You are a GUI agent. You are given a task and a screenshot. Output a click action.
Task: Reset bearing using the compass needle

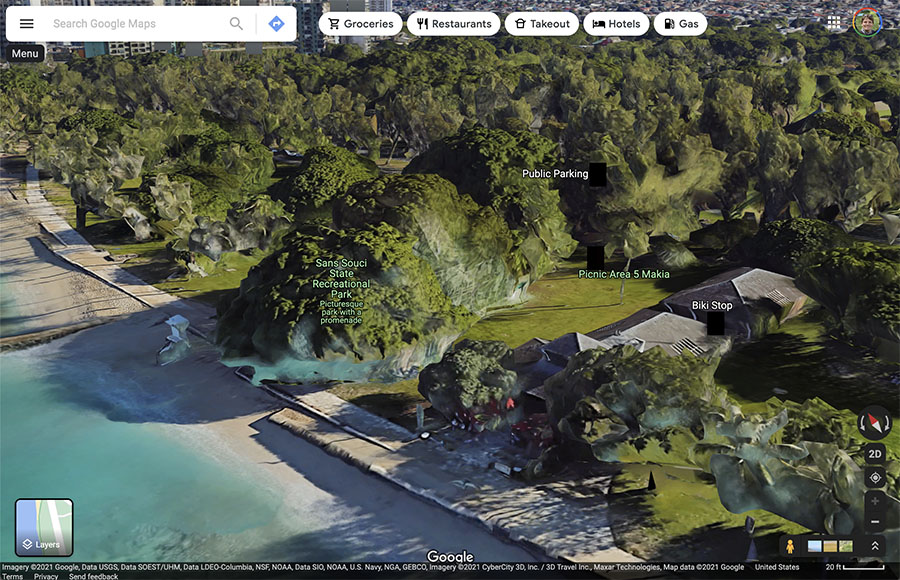[875, 423]
